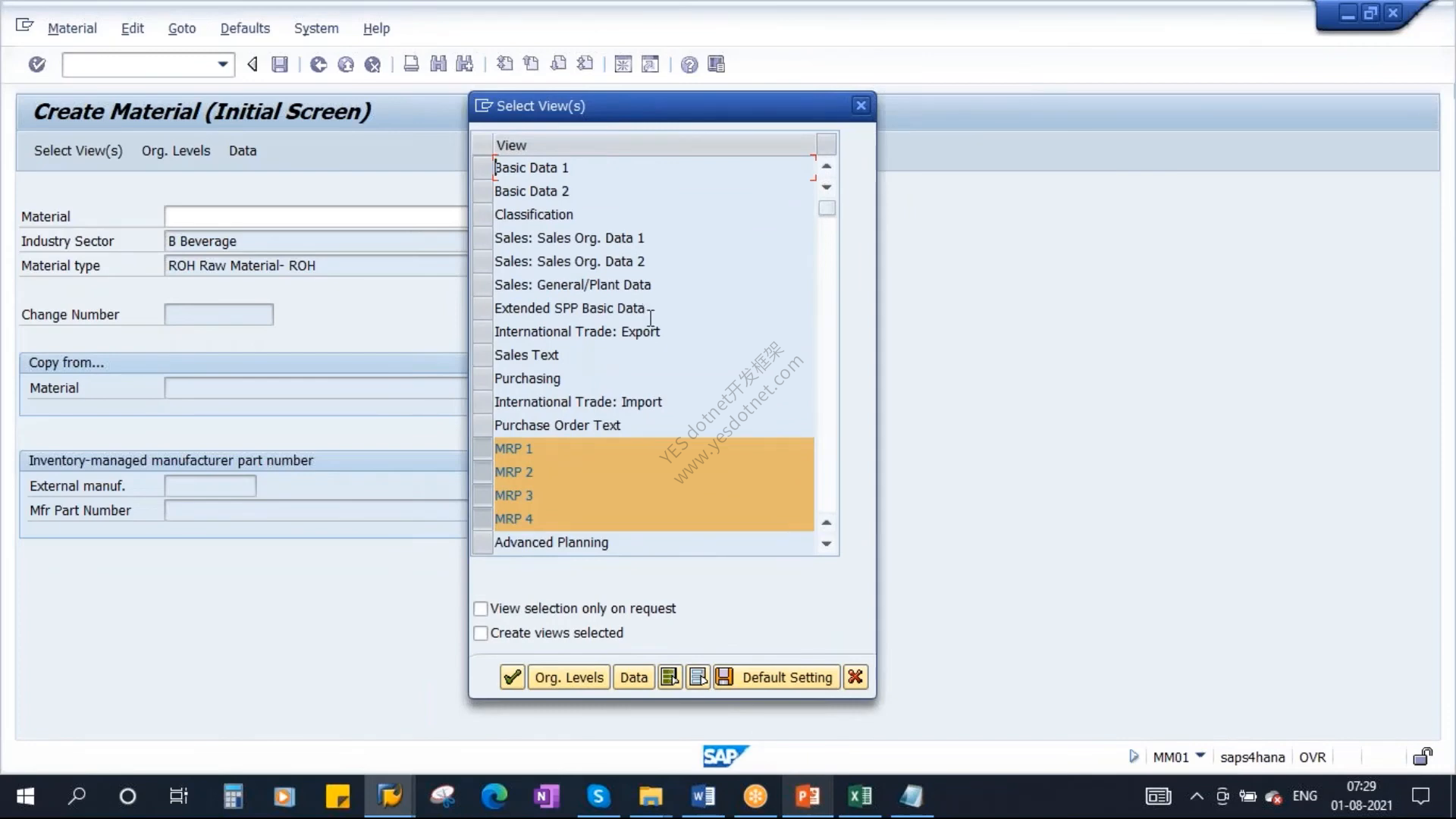Click the Exit up-arrow toolbar icon
The image size is (1456, 819).
pos(346,64)
